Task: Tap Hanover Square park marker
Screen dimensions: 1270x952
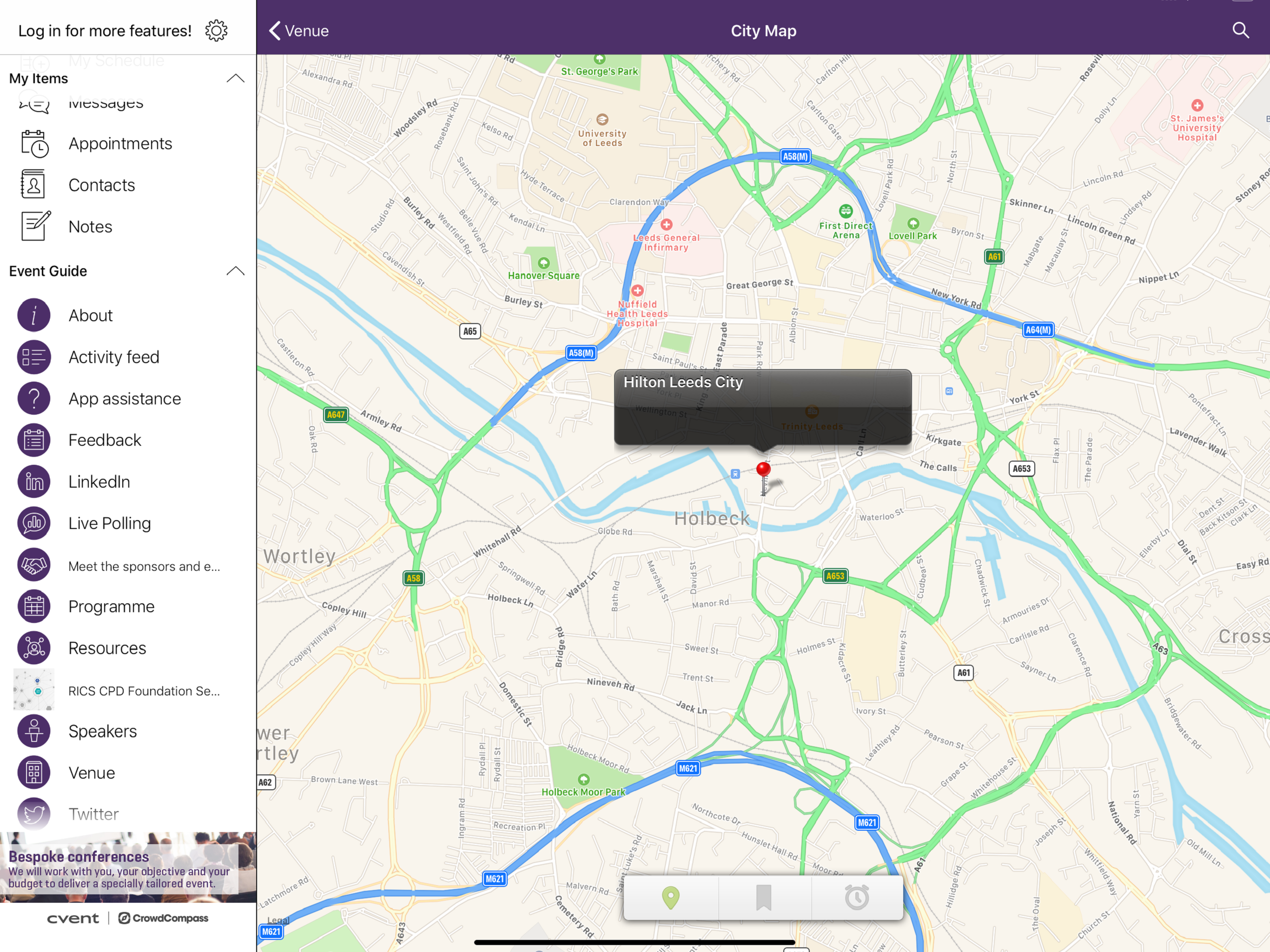Action: click(x=544, y=263)
